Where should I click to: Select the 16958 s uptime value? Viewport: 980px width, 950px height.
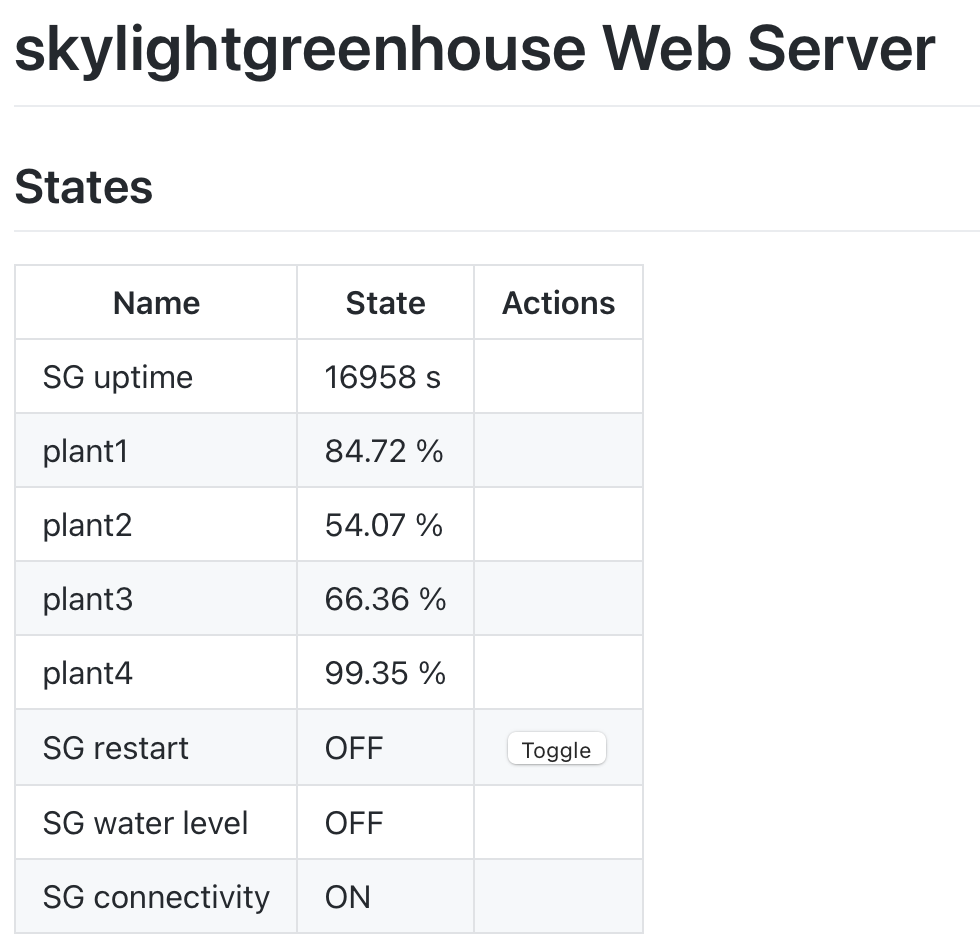385,377
